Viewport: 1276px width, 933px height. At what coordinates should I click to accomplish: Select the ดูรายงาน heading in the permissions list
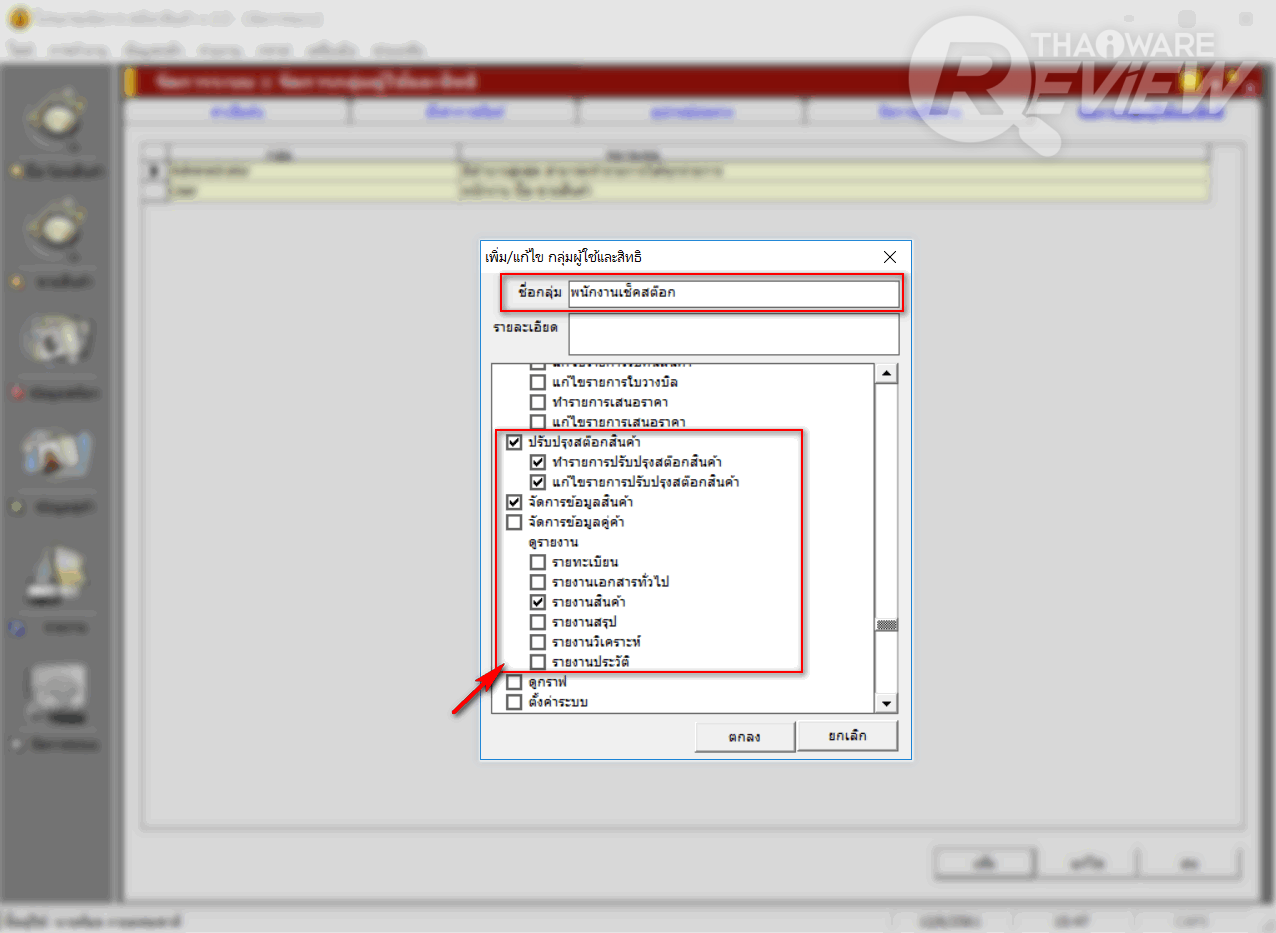[x=553, y=542]
